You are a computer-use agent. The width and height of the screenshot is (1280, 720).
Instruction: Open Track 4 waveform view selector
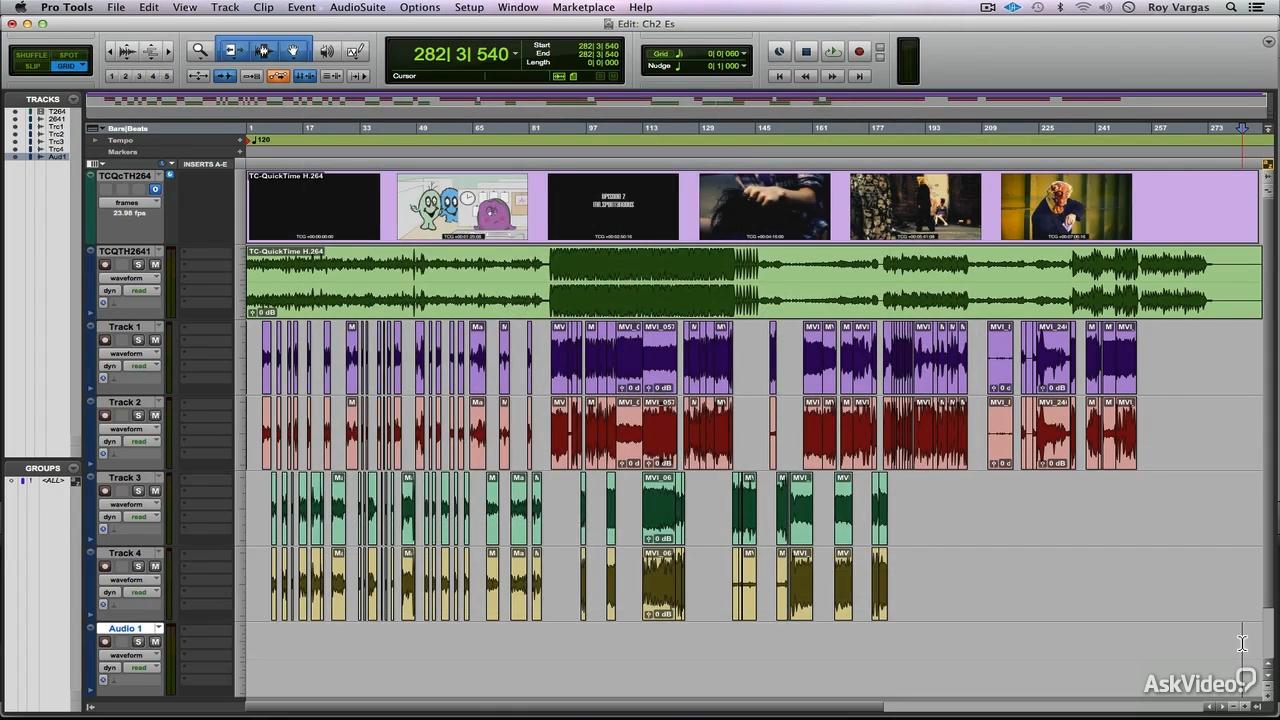click(127, 580)
